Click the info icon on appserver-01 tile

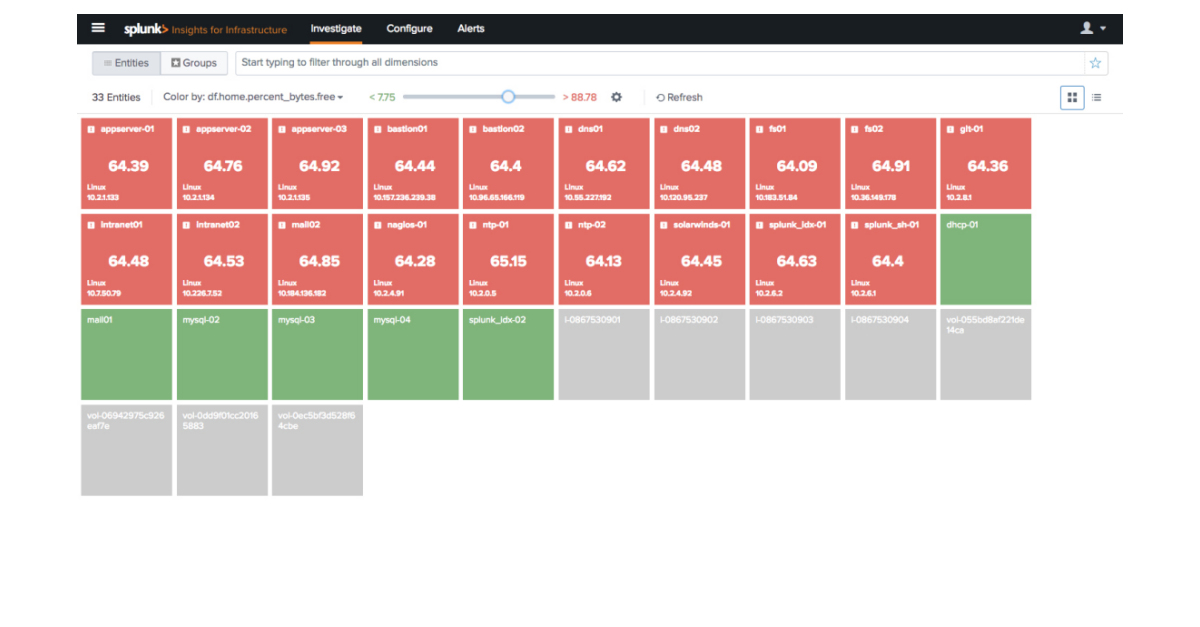[91, 129]
